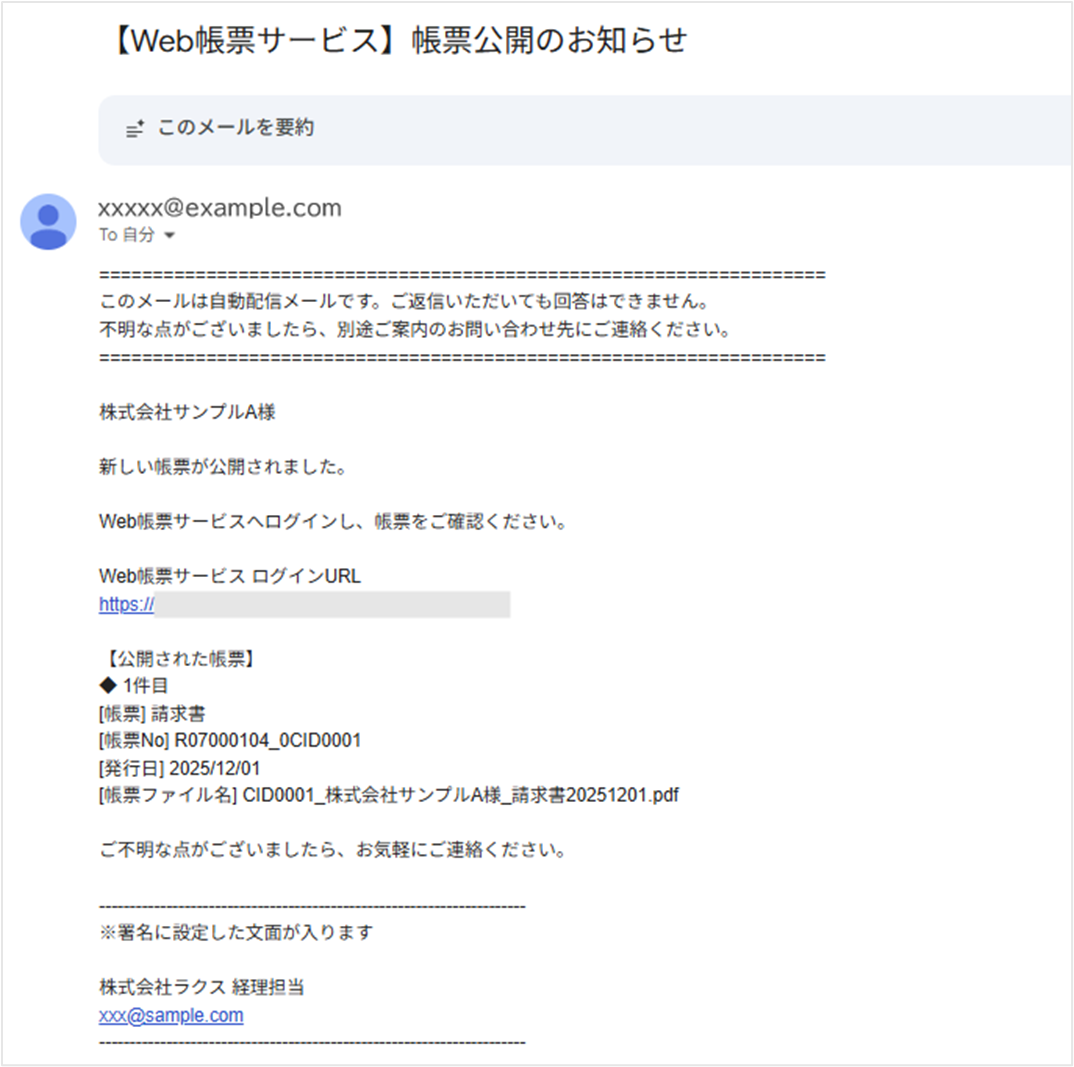Click the 【公開された帳票】 heading
1074x1067 pixels.
(x=179, y=659)
